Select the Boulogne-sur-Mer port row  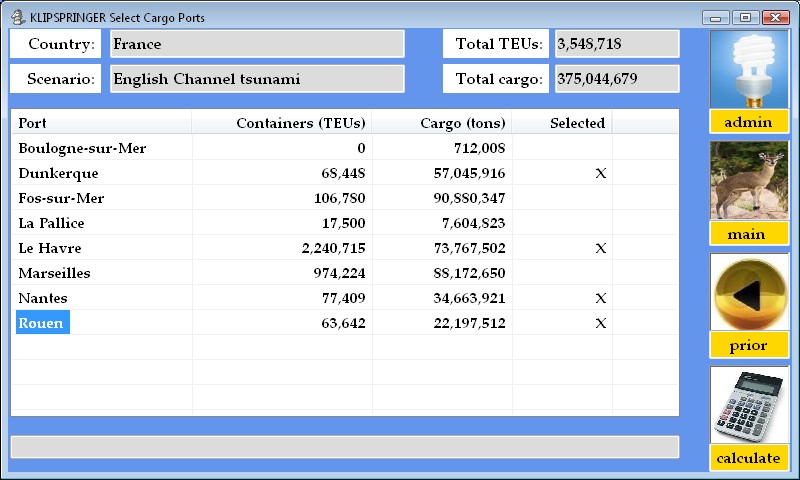(x=82, y=148)
